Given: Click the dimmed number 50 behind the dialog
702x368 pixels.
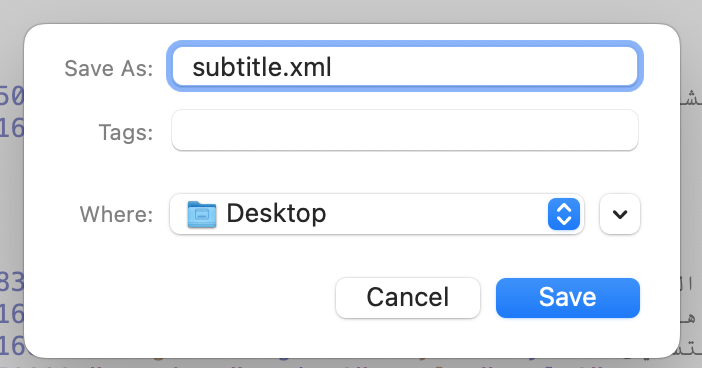Looking at the screenshot, I should (12, 96).
